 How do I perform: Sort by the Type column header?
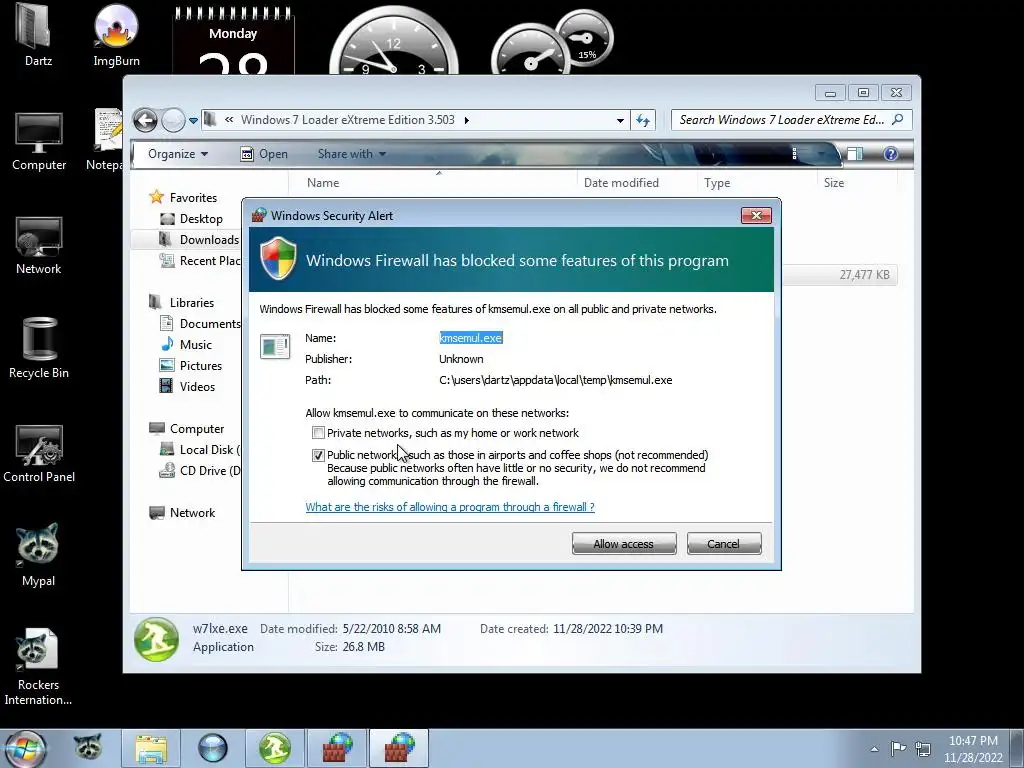pyautogui.click(x=717, y=183)
